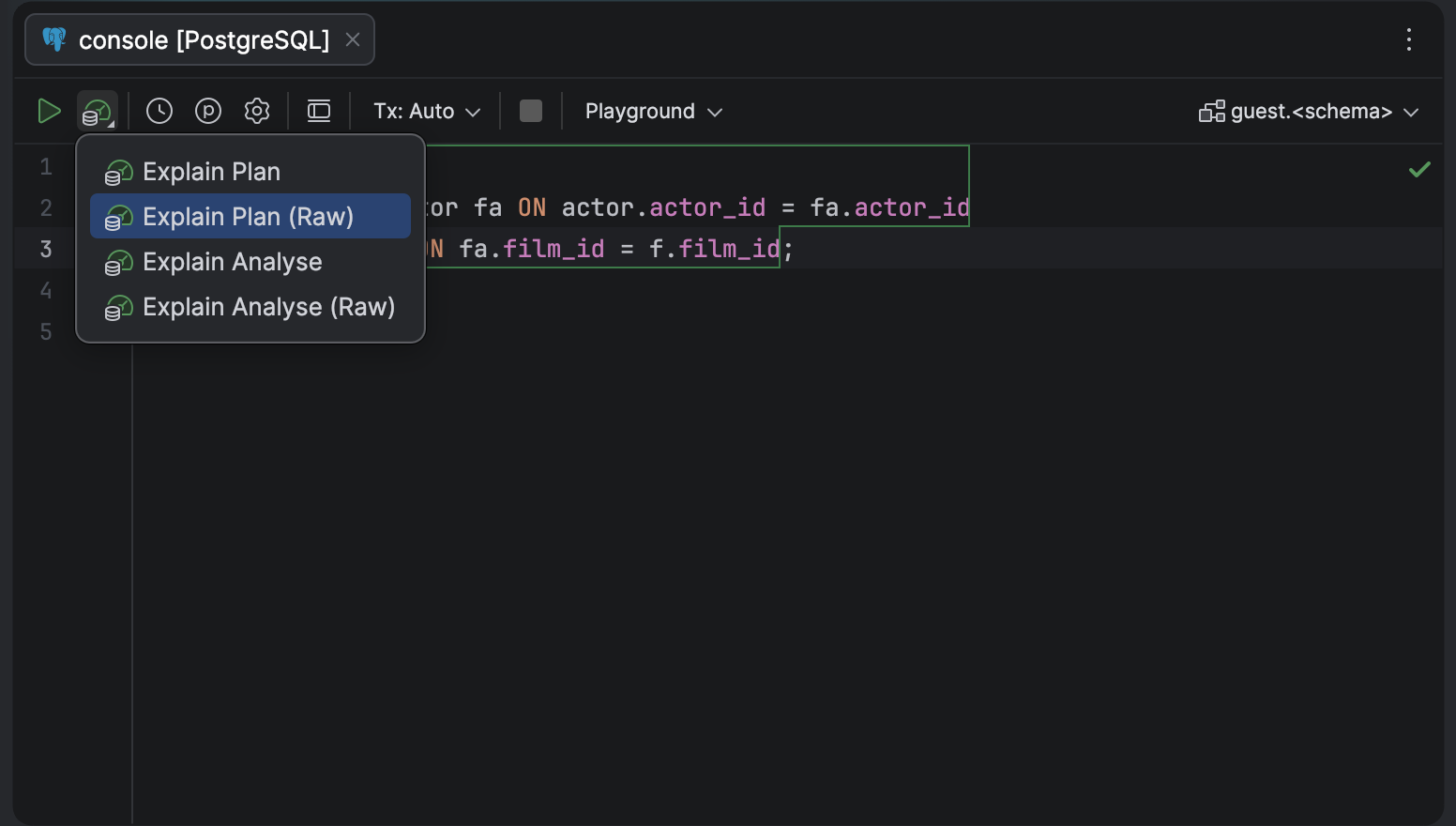
Task: Open the Playground session mode dropdown
Action: [x=654, y=111]
